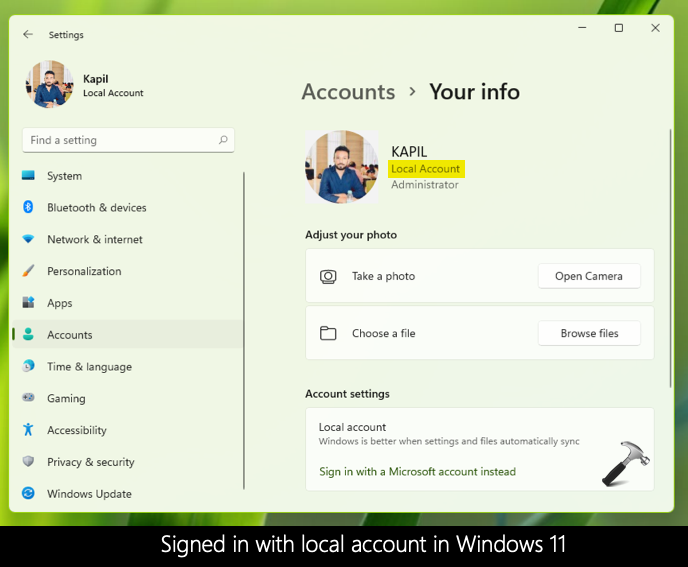Close the Settings window
Viewport: 688px width, 567px height.
pos(655,28)
